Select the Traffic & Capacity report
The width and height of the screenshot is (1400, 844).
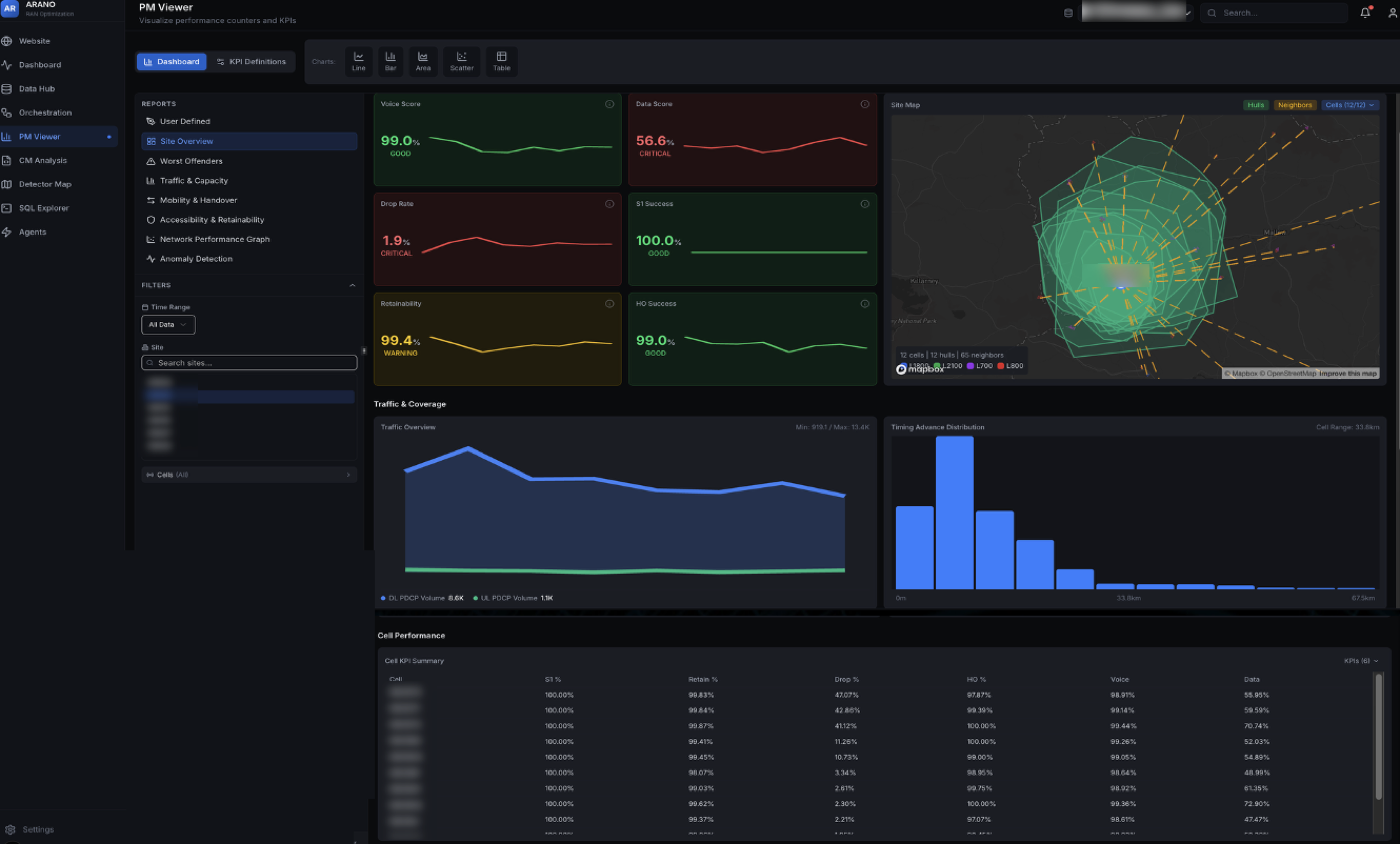tap(249, 181)
